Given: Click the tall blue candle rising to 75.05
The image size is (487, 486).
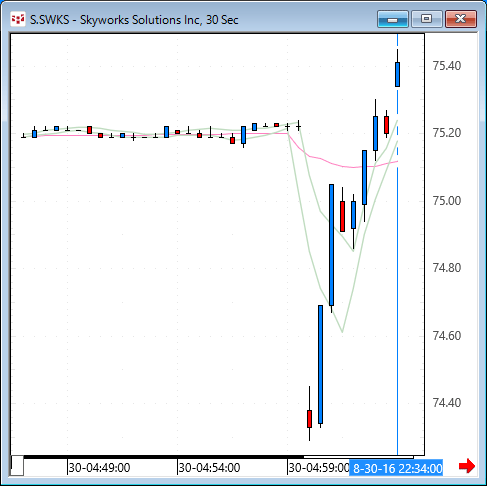Looking at the screenshot, I should 331,245.
